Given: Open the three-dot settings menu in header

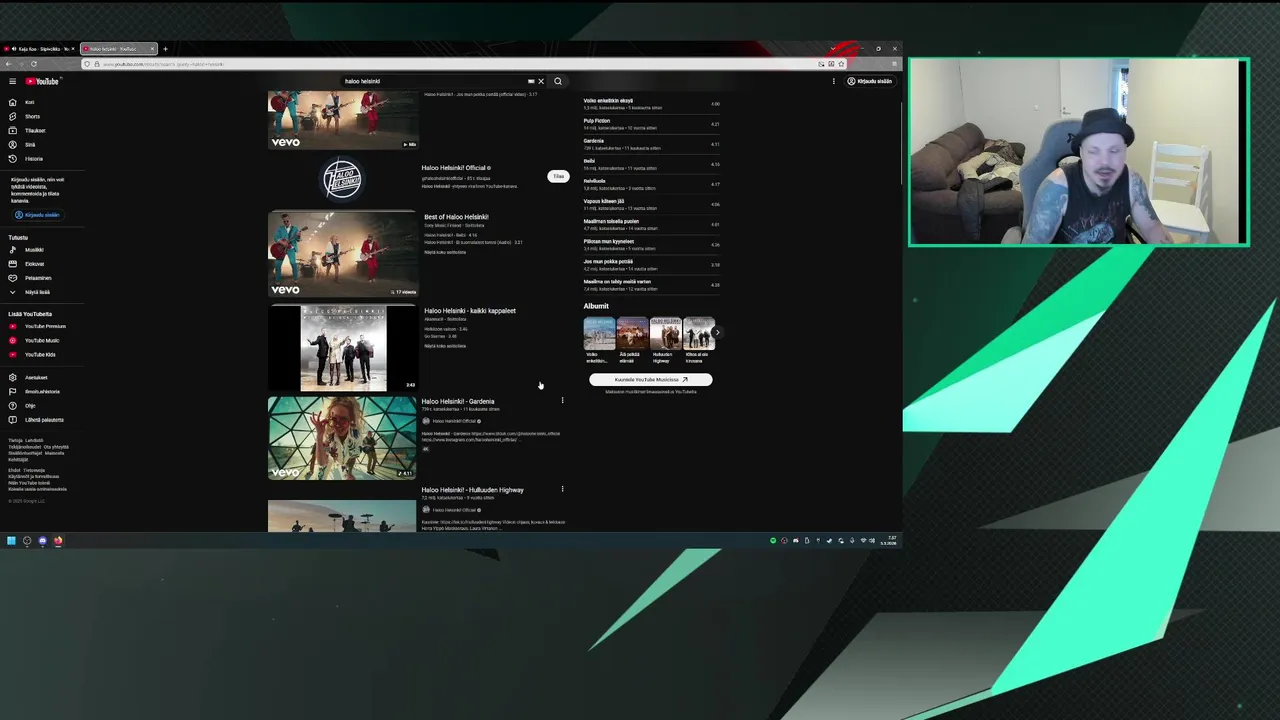Looking at the screenshot, I should coord(833,81).
